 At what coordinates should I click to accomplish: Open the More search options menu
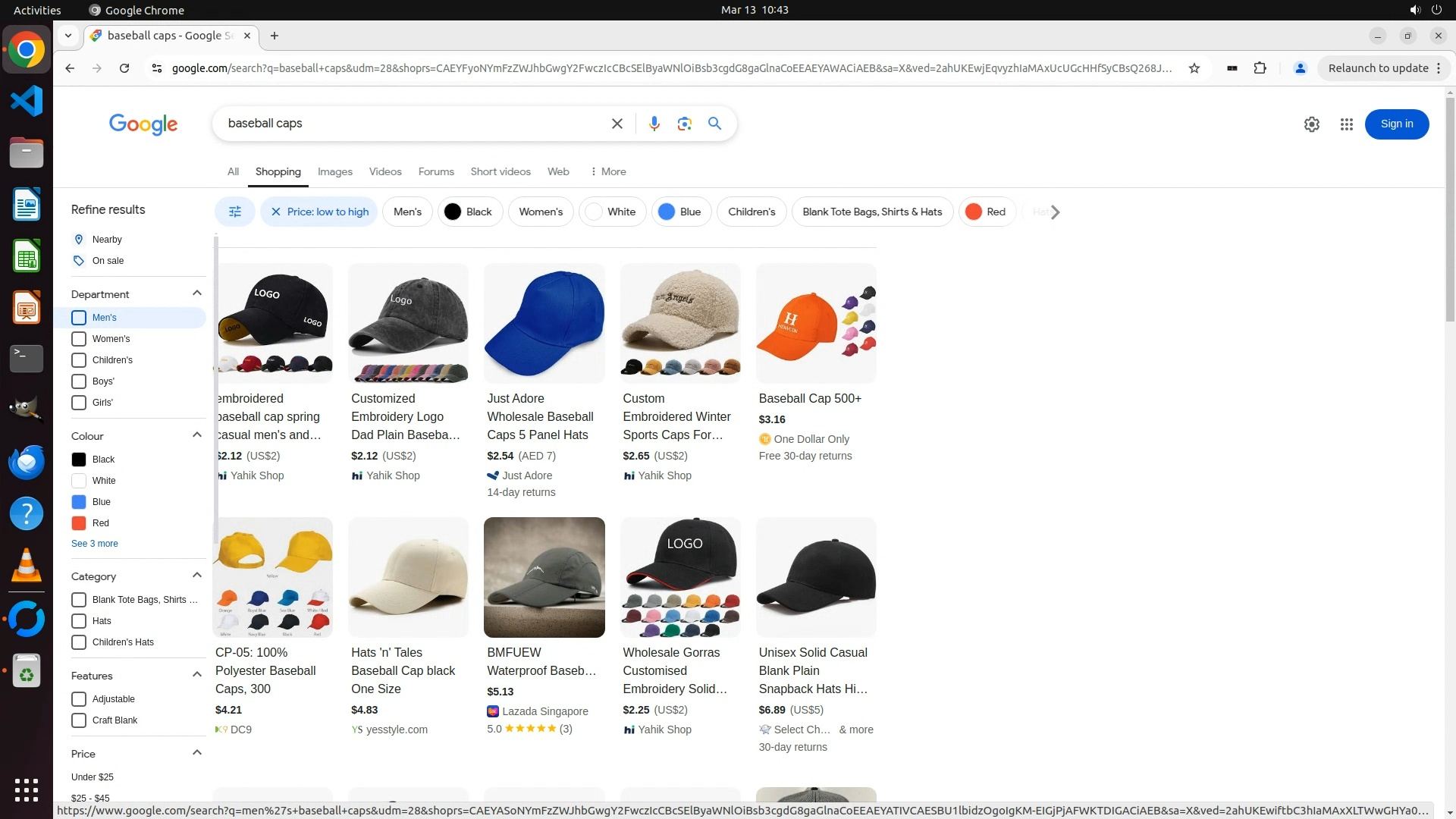pyautogui.click(x=607, y=171)
